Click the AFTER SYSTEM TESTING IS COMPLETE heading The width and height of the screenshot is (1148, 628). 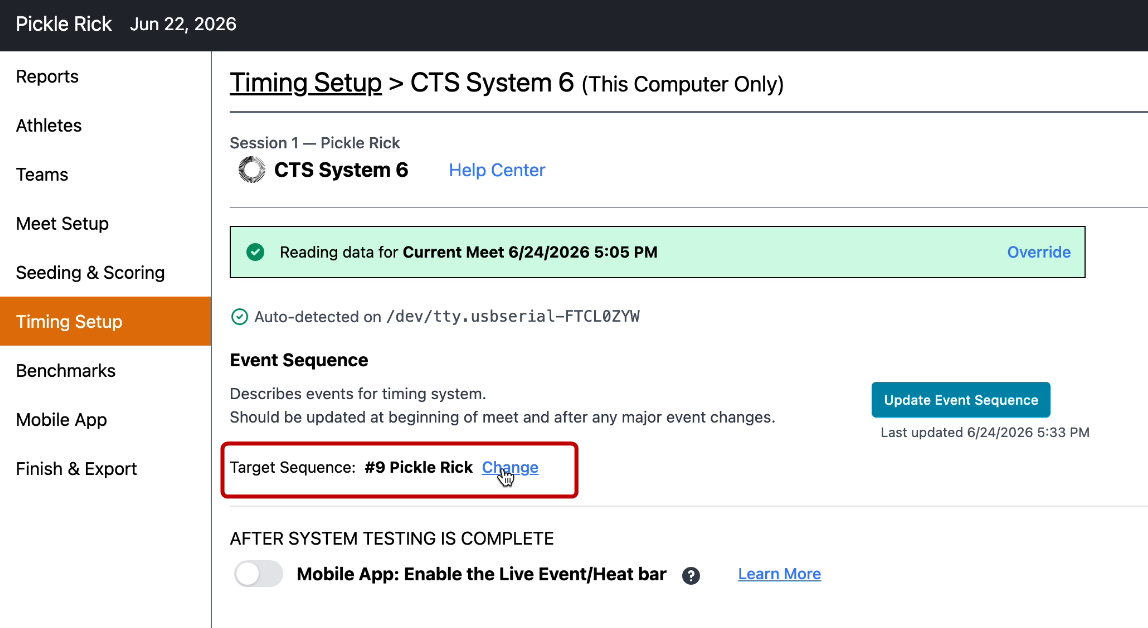[x=392, y=539]
